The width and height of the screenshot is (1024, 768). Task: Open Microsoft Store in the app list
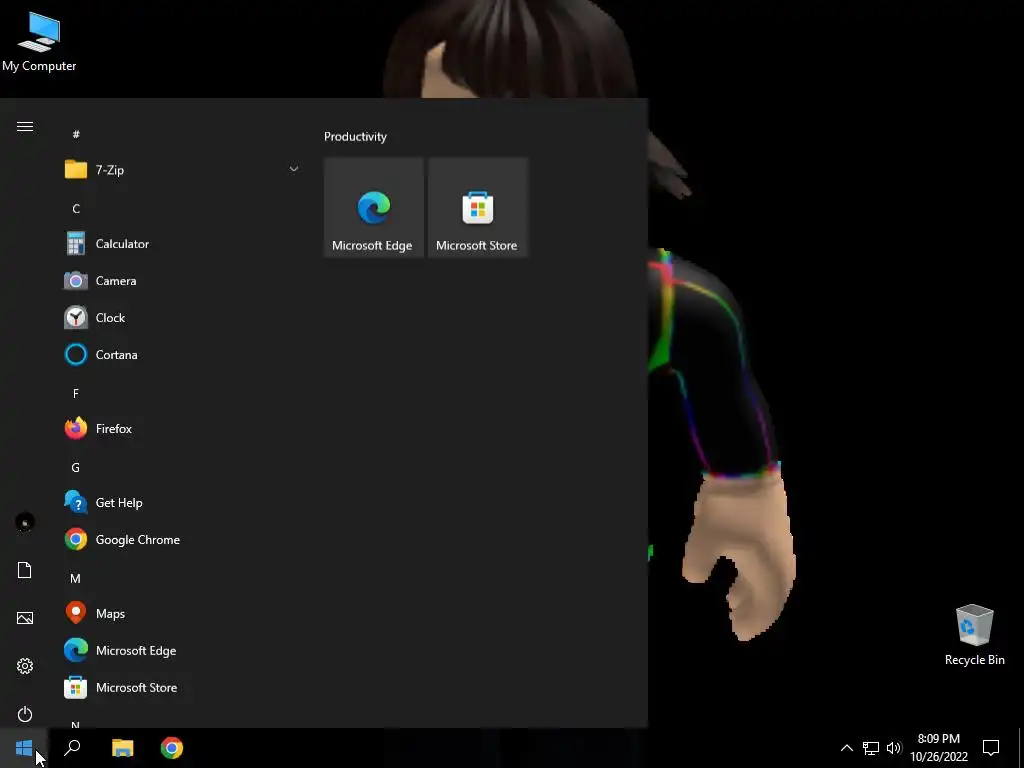coord(182,688)
